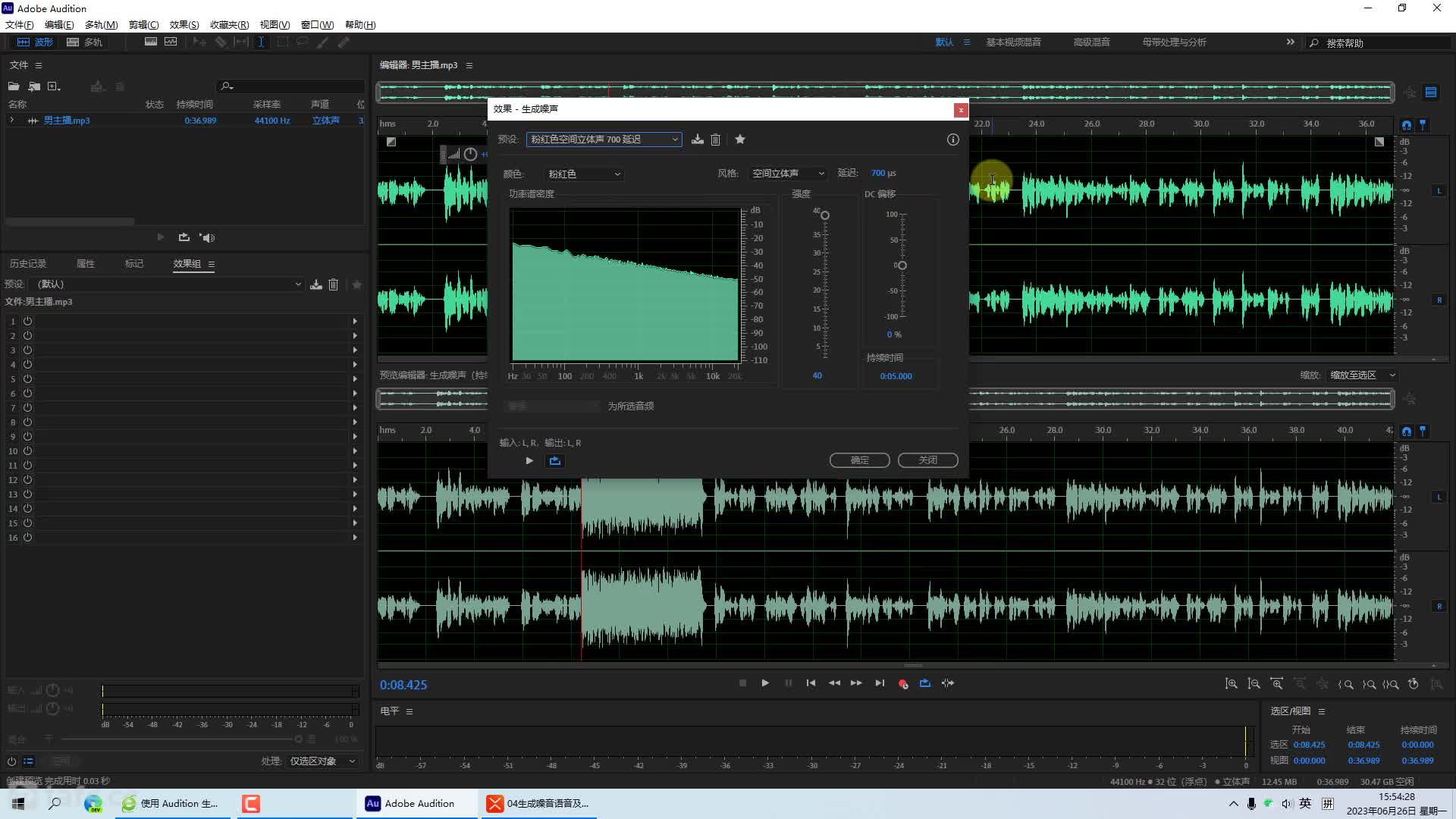Click Rewind transport button
Screen dimensions: 1456x819
coord(834,683)
